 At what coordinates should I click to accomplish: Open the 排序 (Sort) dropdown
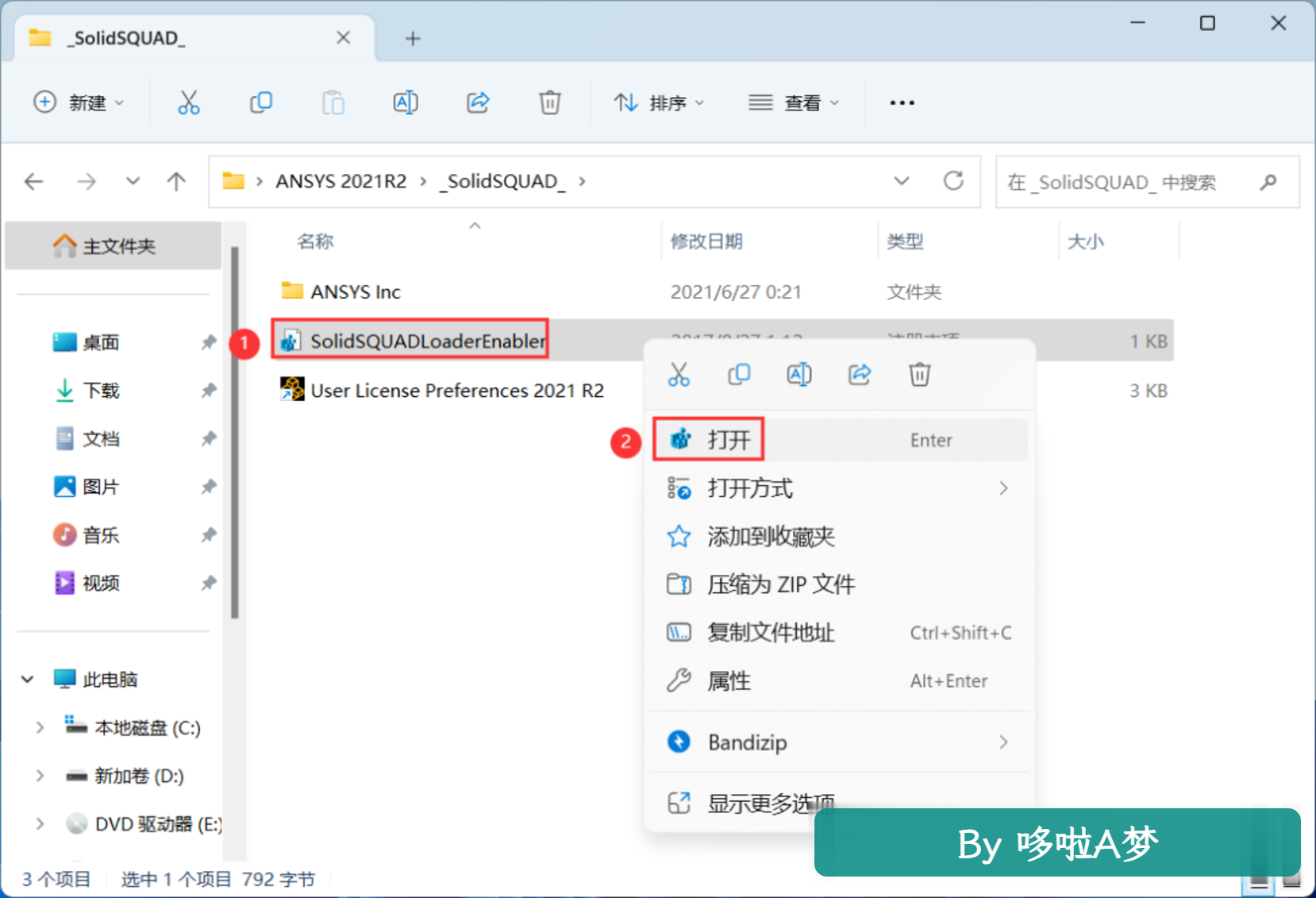coord(659,102)
